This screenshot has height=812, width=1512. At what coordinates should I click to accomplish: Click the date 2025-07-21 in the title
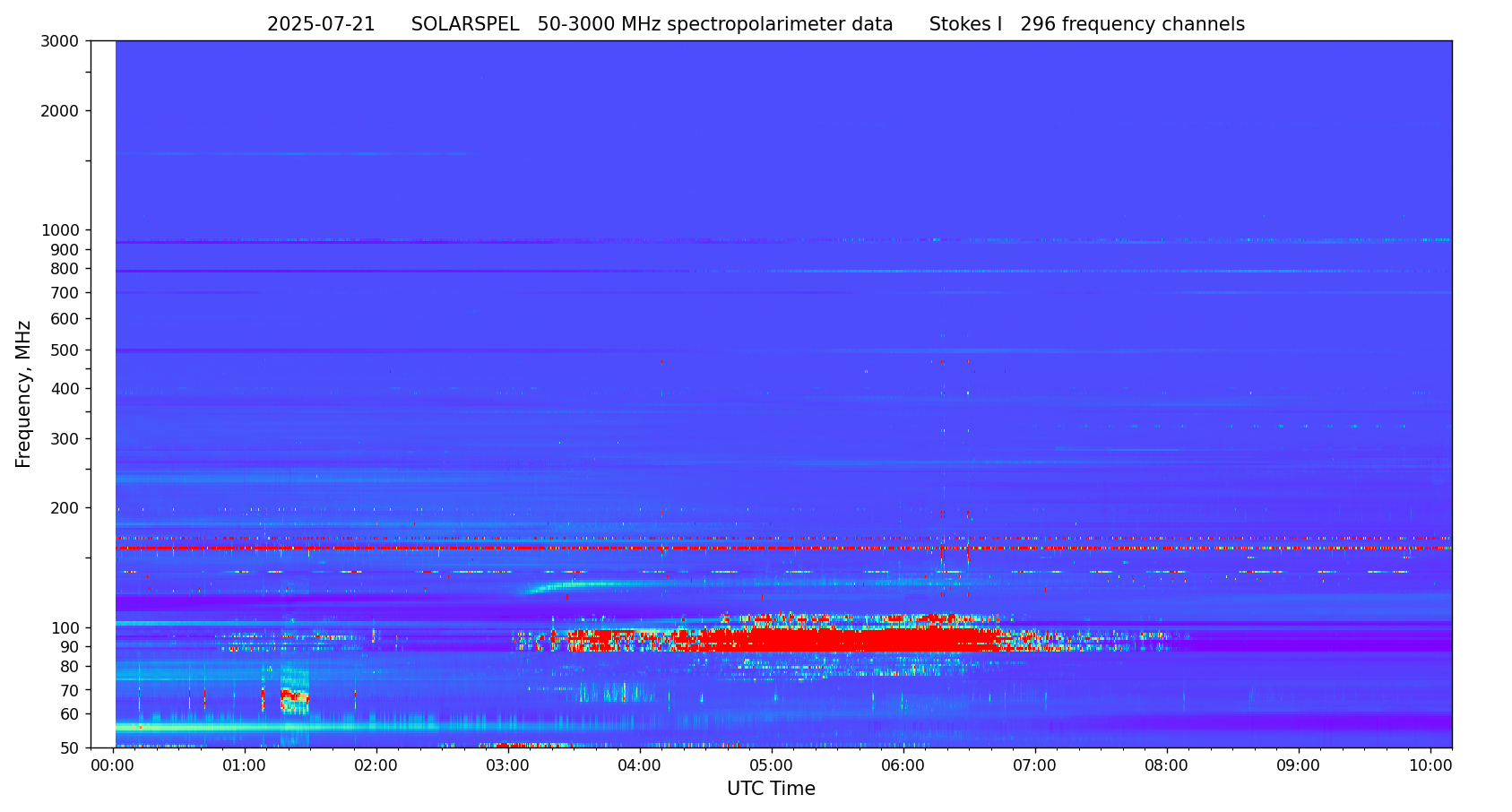tap(321, 25)
